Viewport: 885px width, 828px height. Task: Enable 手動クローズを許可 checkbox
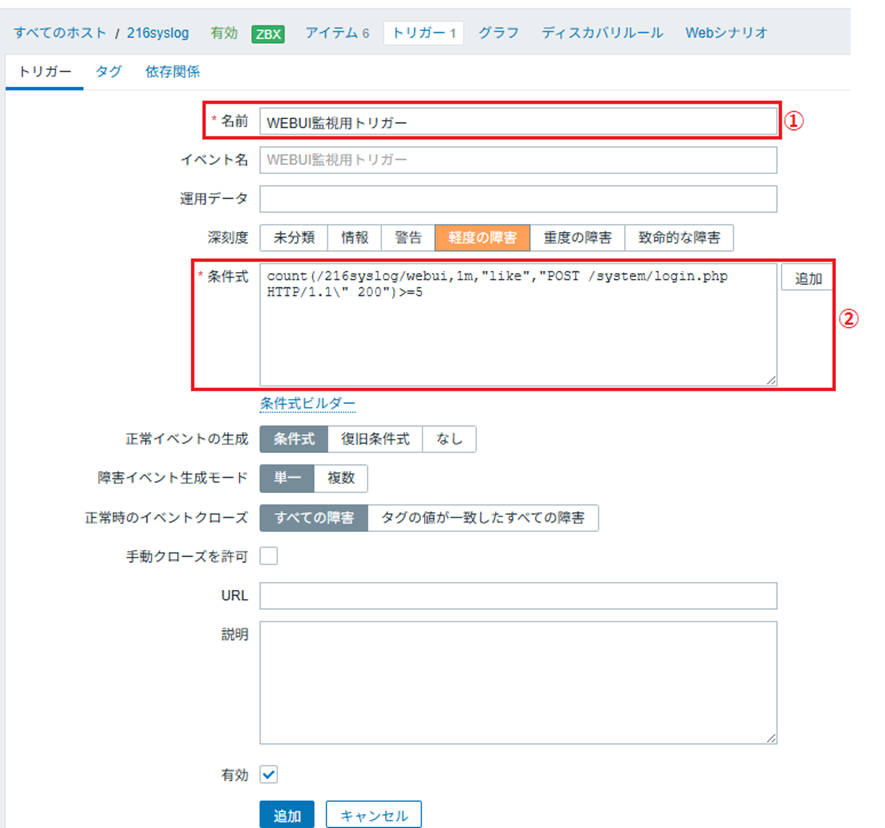pos(269,556)
